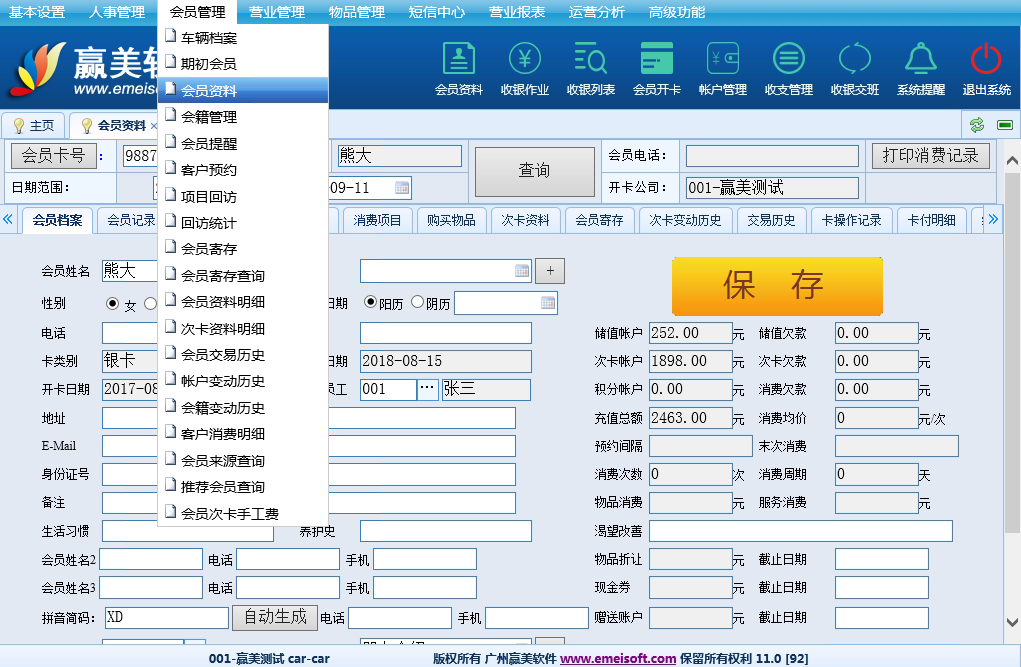The image size is (1021, 667).
Task: Click the orange 保存 button
Action: tap(776, 286)
